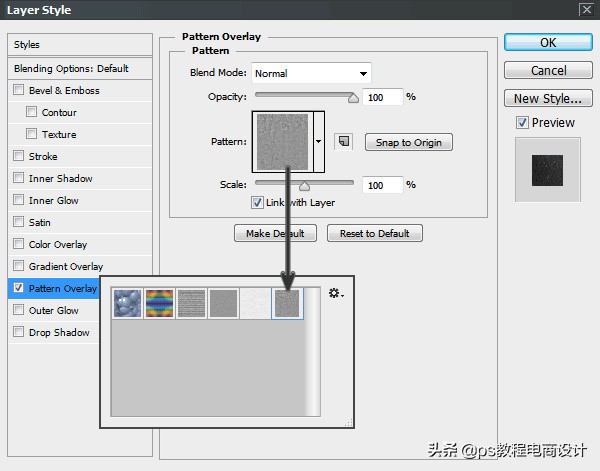Select the horizontal lined gray pattern thumbnail
600x471 pixels.
pyautogui.click(x=192, y=303)
